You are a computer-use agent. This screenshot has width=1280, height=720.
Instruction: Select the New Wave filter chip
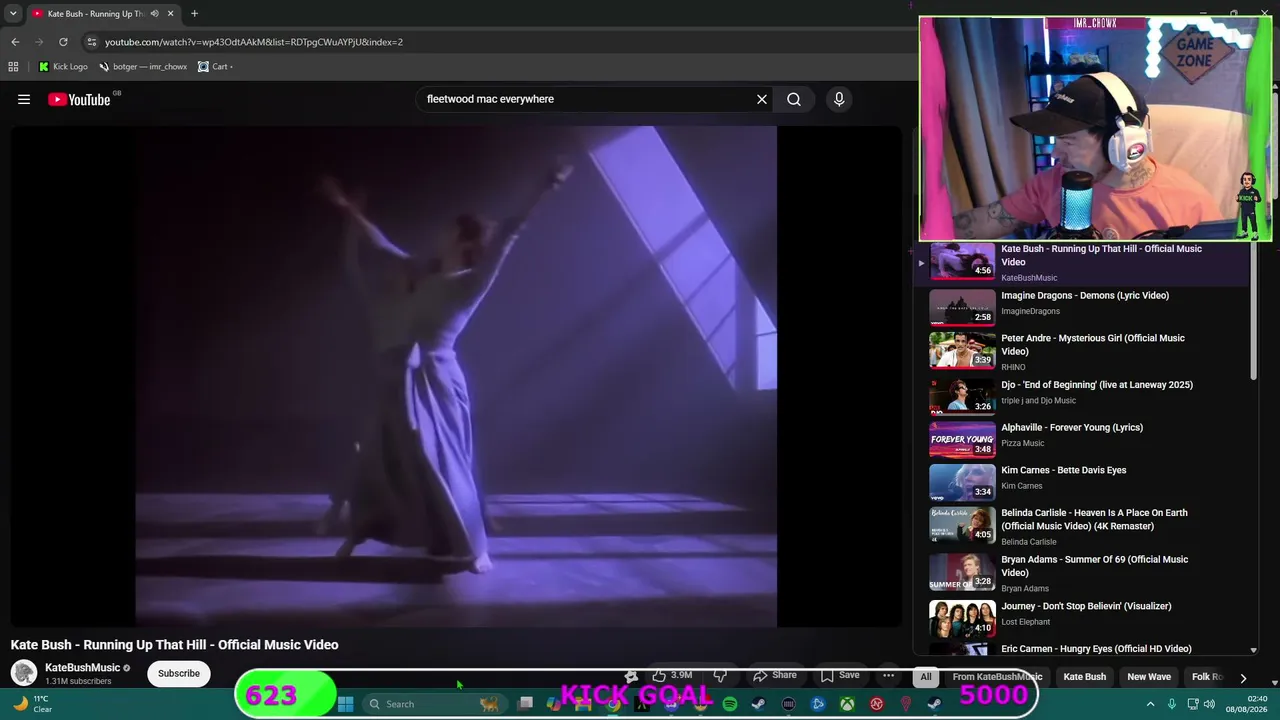coord(1149,677)
